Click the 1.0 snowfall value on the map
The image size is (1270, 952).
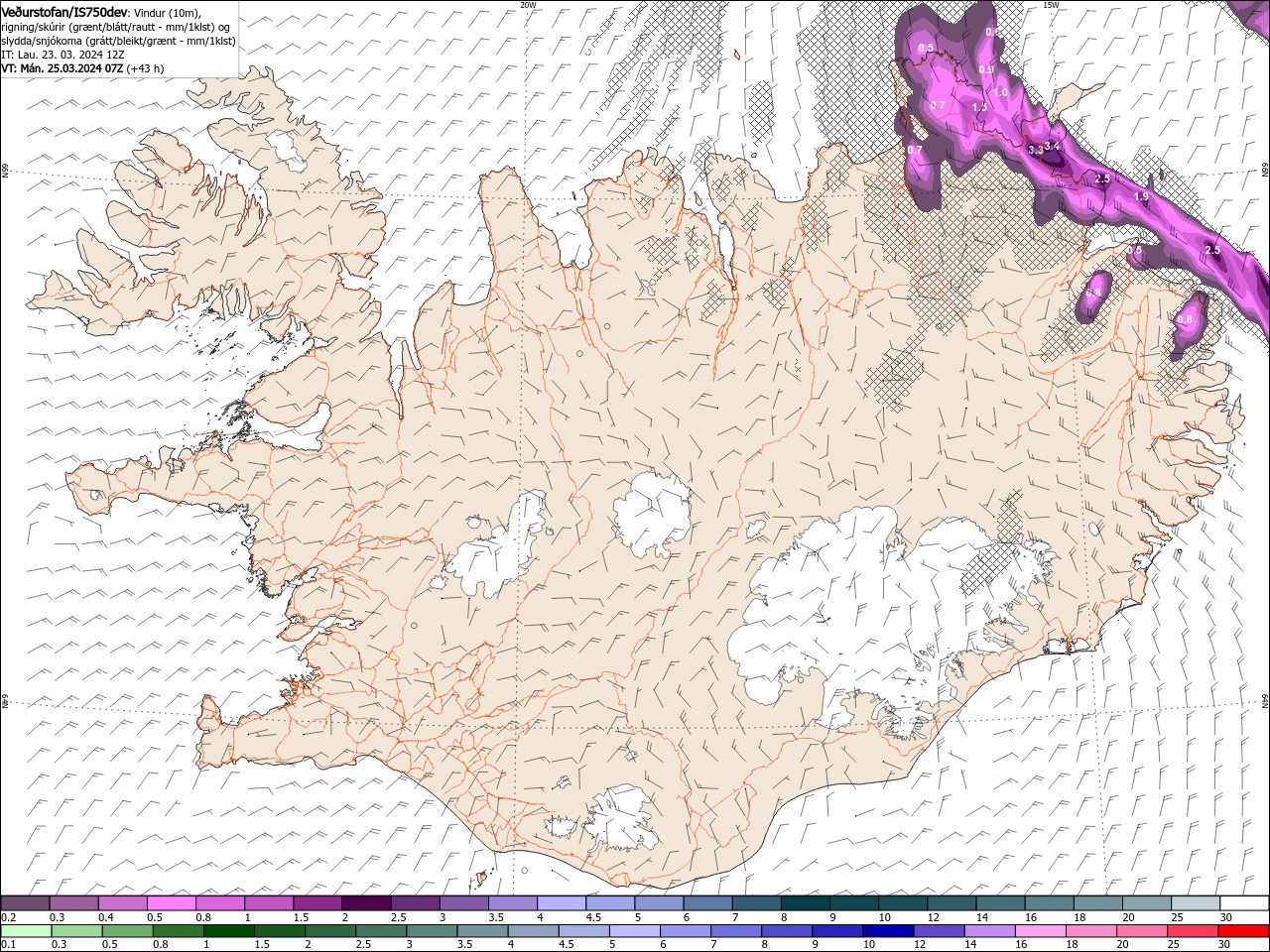1000,92
